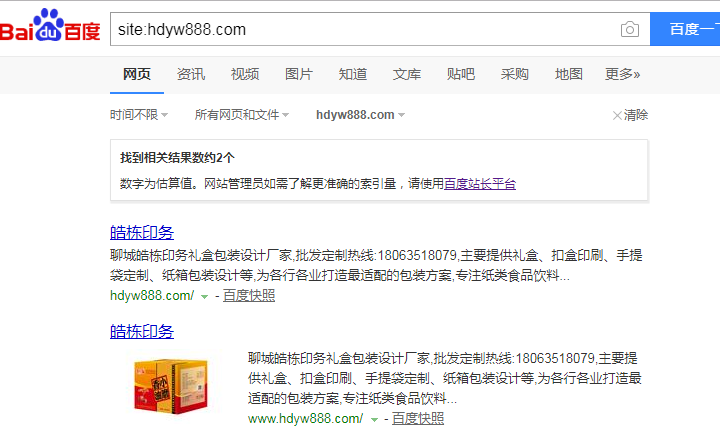The width and height of the screenshot is (720, 442).
Task: Click the Baidu logo
Action: pyautogui.click(x=50, y=27)
